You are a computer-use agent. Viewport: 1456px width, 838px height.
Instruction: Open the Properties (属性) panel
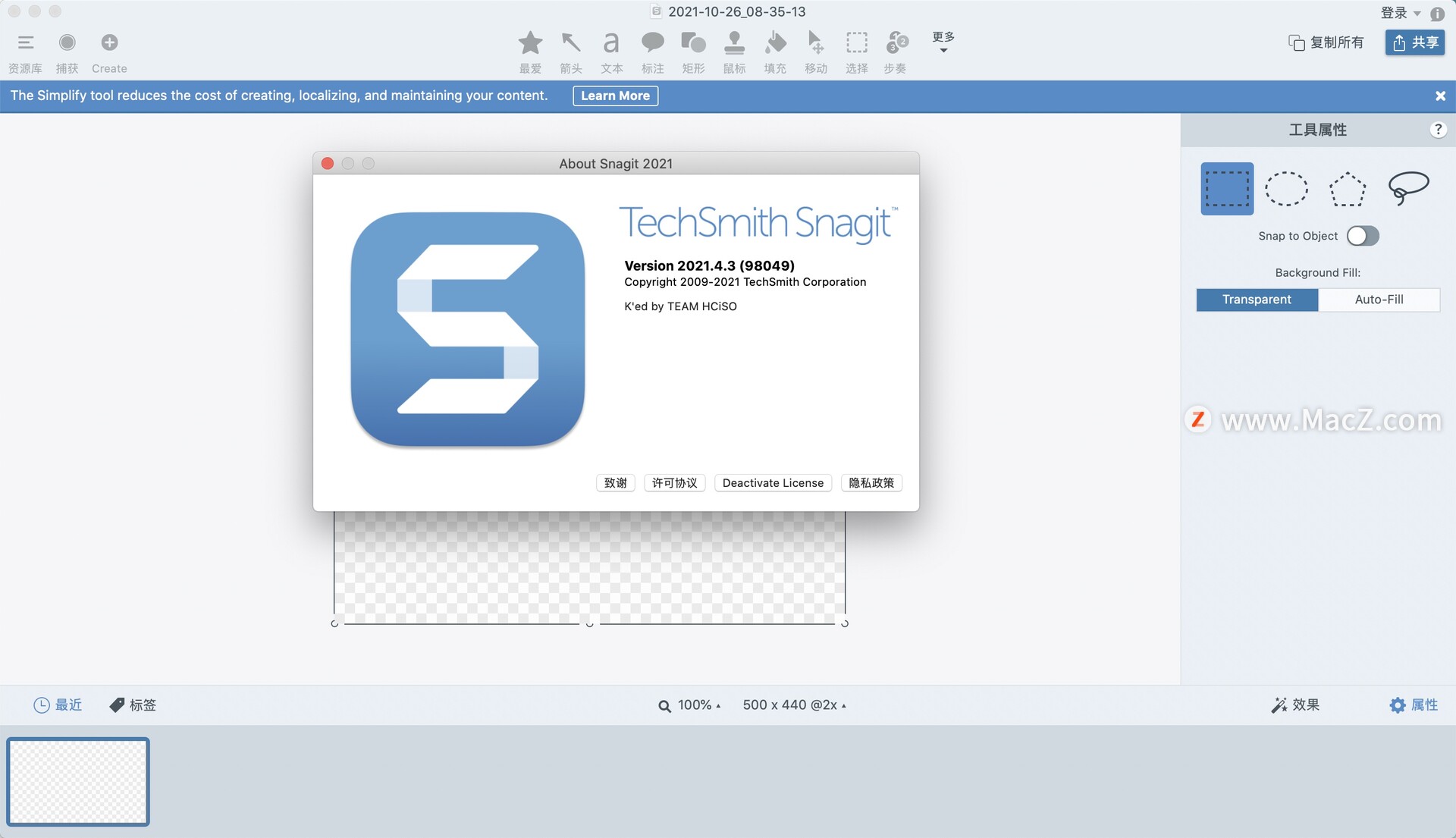pos(1414,705)
